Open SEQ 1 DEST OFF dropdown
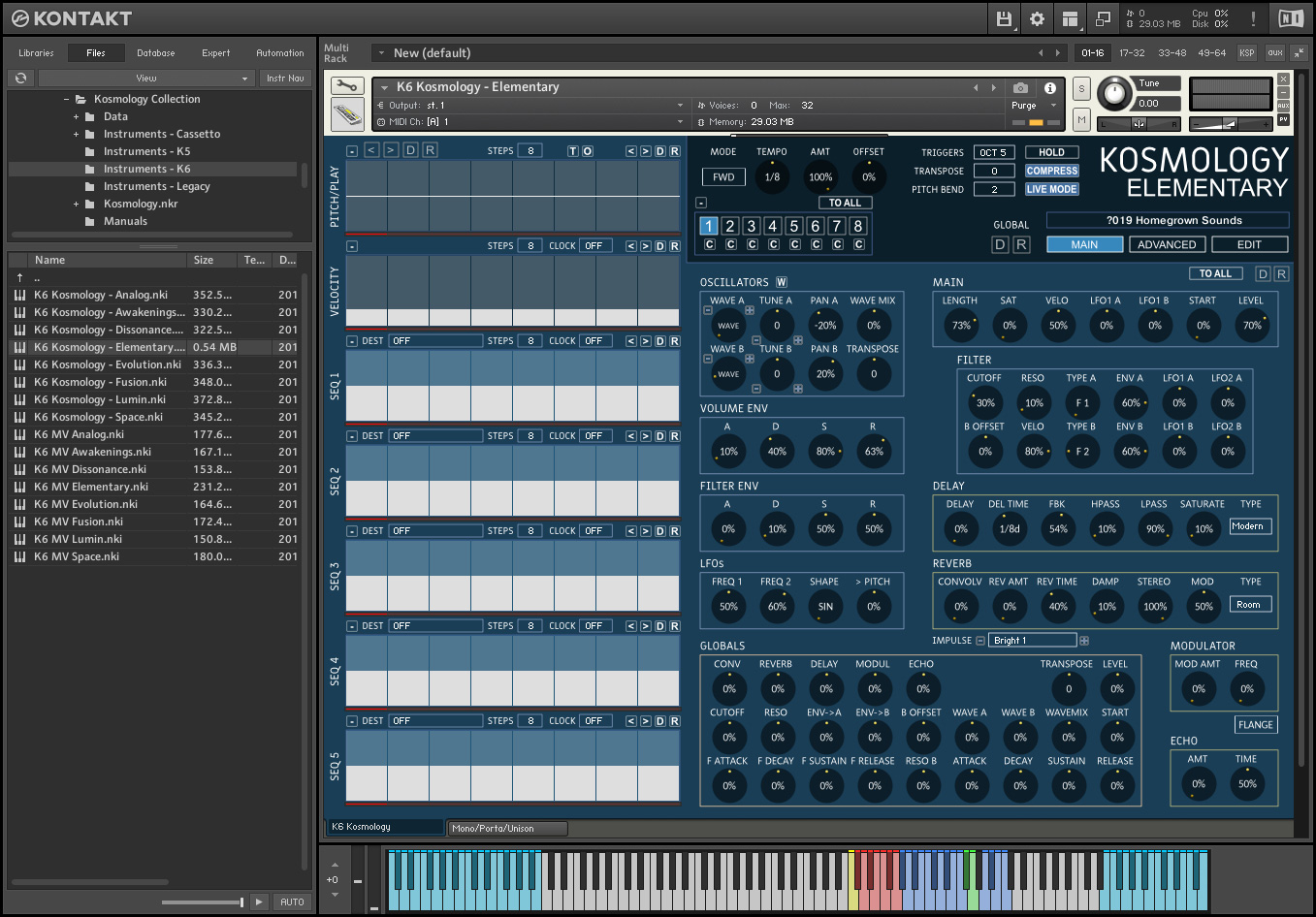This screenshot has height=917, width=1316. pyautogui.click(x=436, y=341)
